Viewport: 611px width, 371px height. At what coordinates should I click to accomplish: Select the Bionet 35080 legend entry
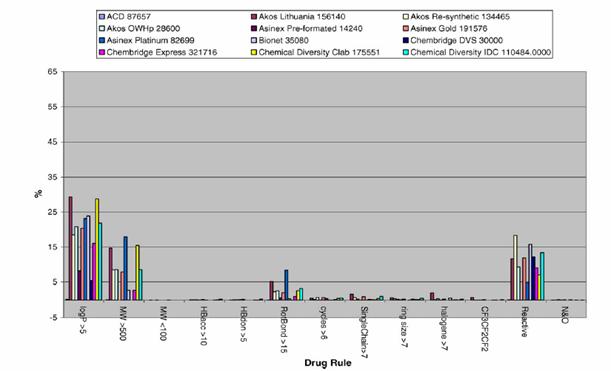point(280,41)
